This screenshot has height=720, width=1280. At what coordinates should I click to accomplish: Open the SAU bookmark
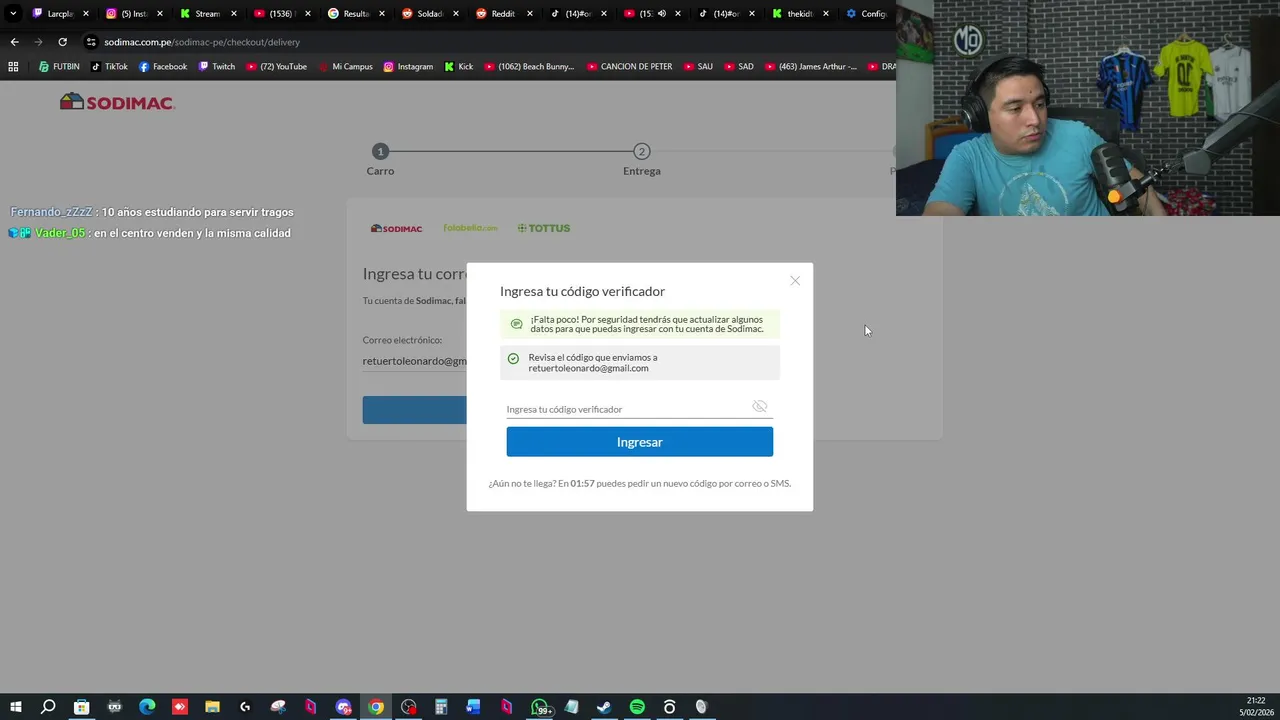point(698,67)
